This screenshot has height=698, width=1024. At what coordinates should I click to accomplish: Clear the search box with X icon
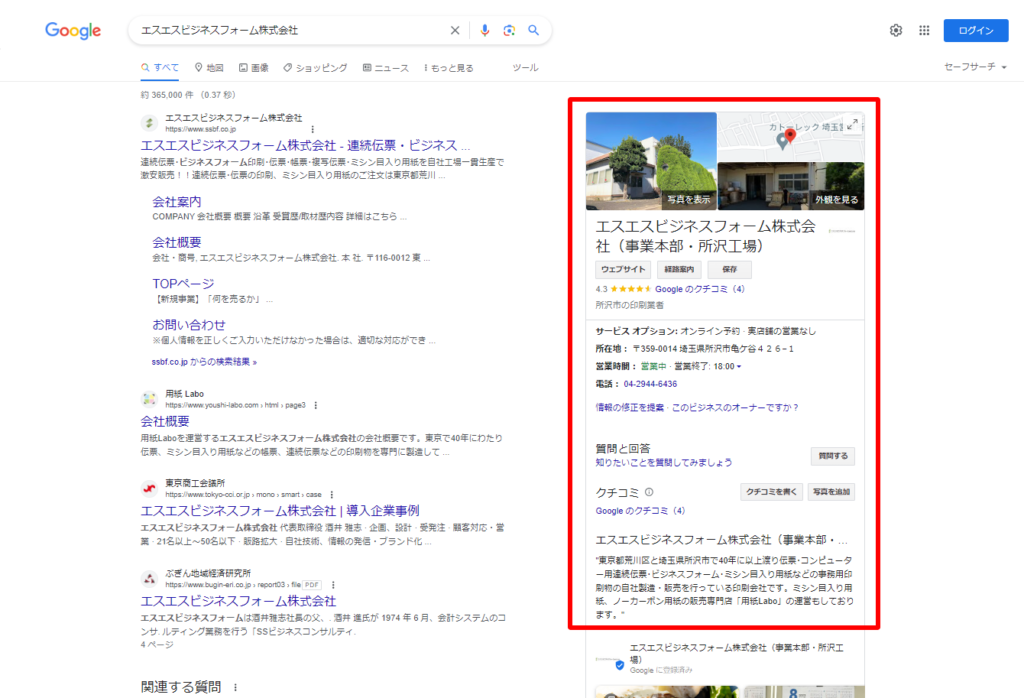tap(455, 30)
